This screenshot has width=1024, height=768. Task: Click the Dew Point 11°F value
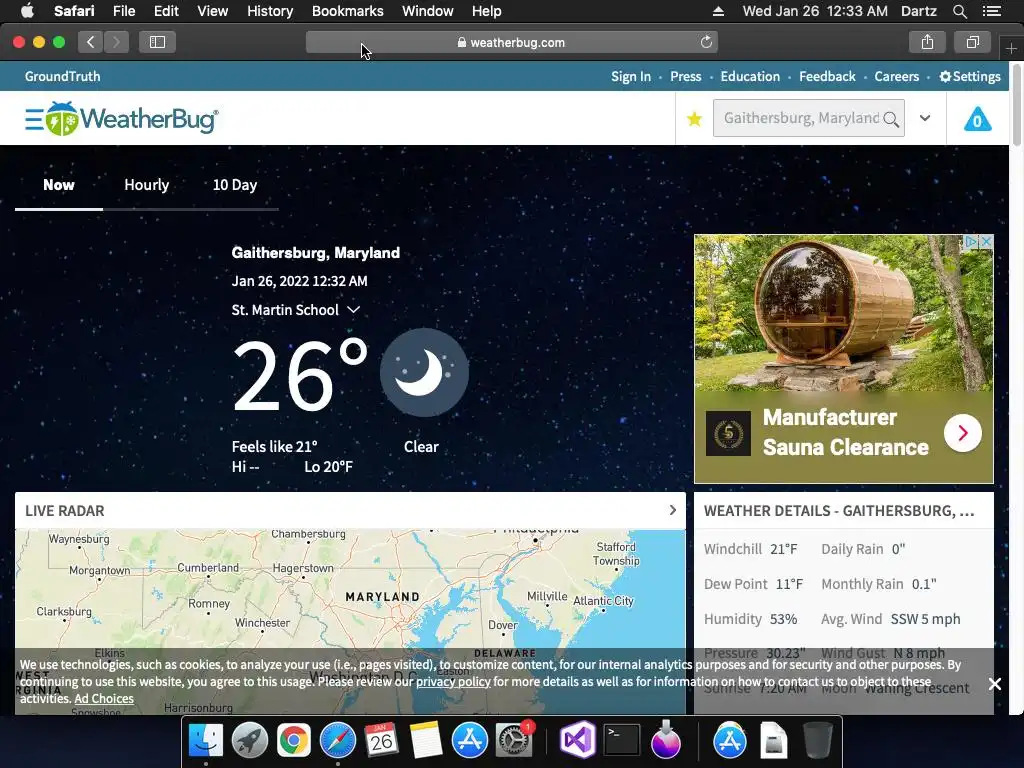pyautogui.click(x=789, y=584)
